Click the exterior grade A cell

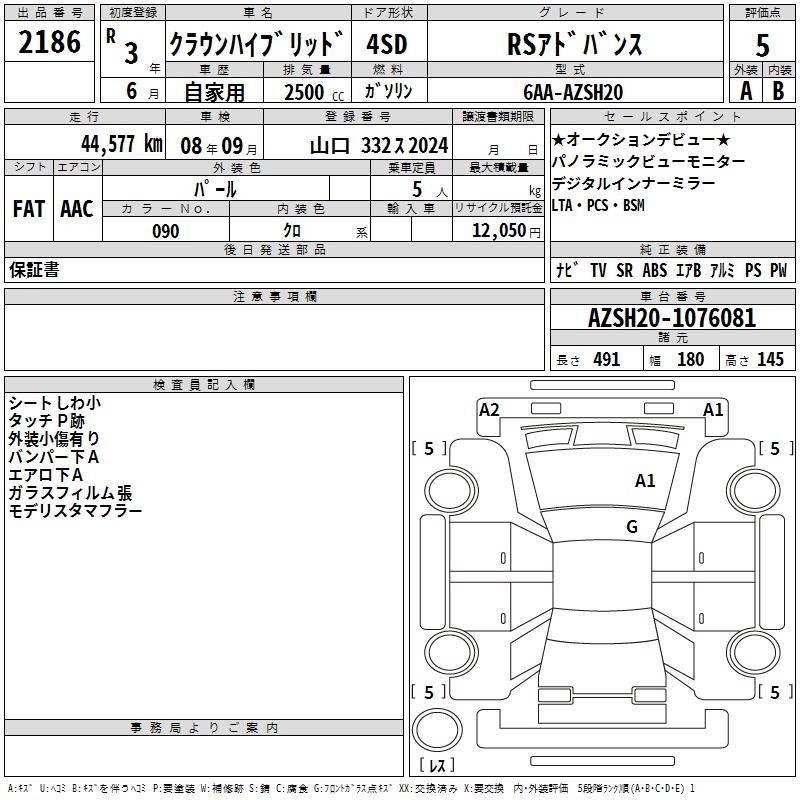[745, 90]
